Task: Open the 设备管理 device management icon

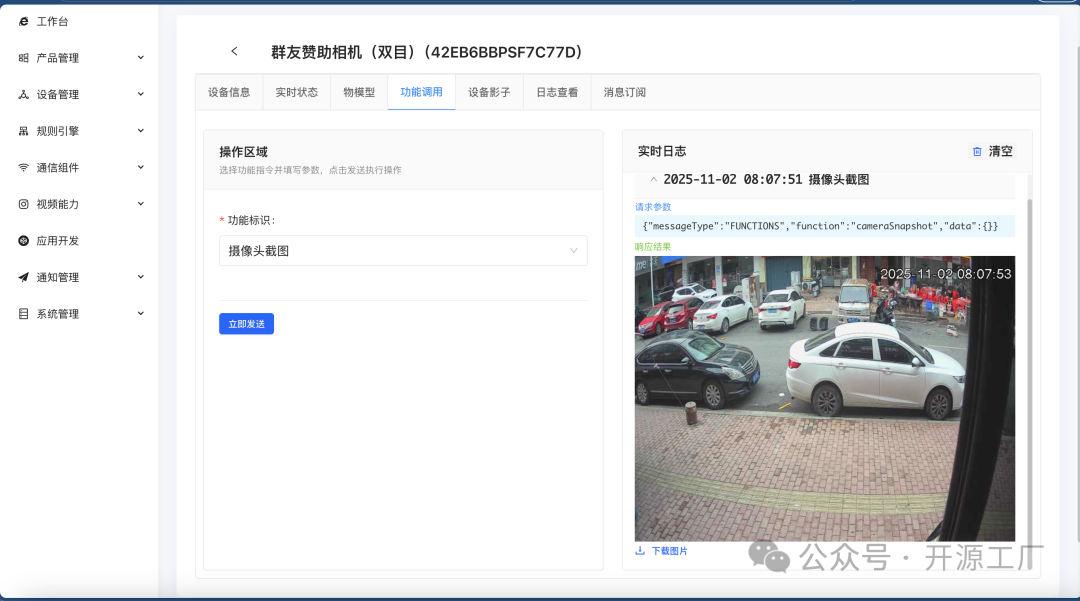Action: [23, 93]
